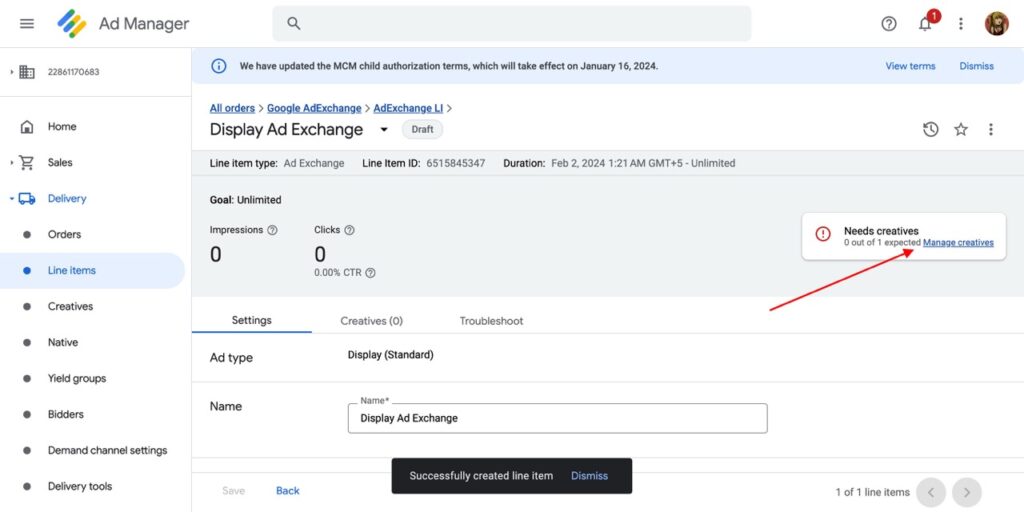Image resolution: width=1024 pixels, height=512 pixels.
Task: Switch to the Troubleshoot tab
Action: tap(491, 321)
